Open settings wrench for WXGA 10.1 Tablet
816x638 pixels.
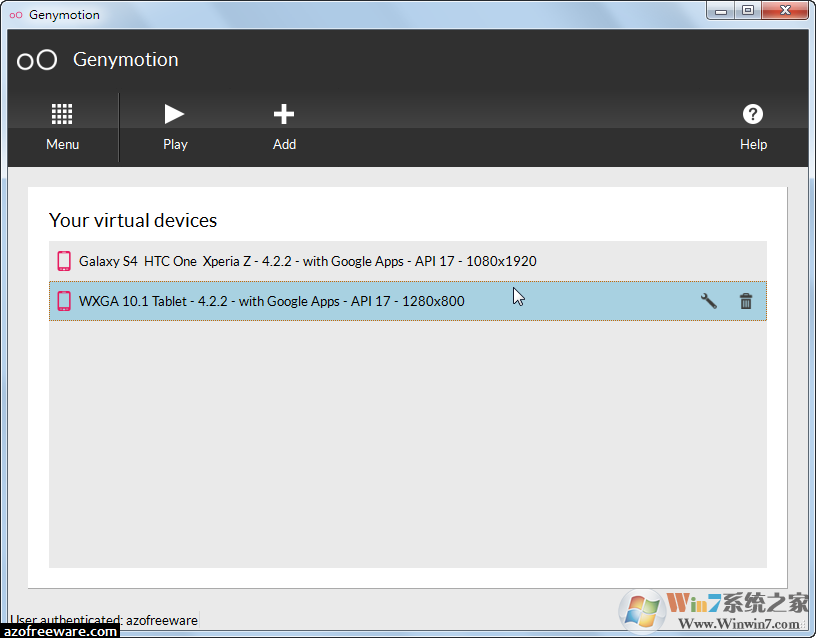tap(709, 301)
